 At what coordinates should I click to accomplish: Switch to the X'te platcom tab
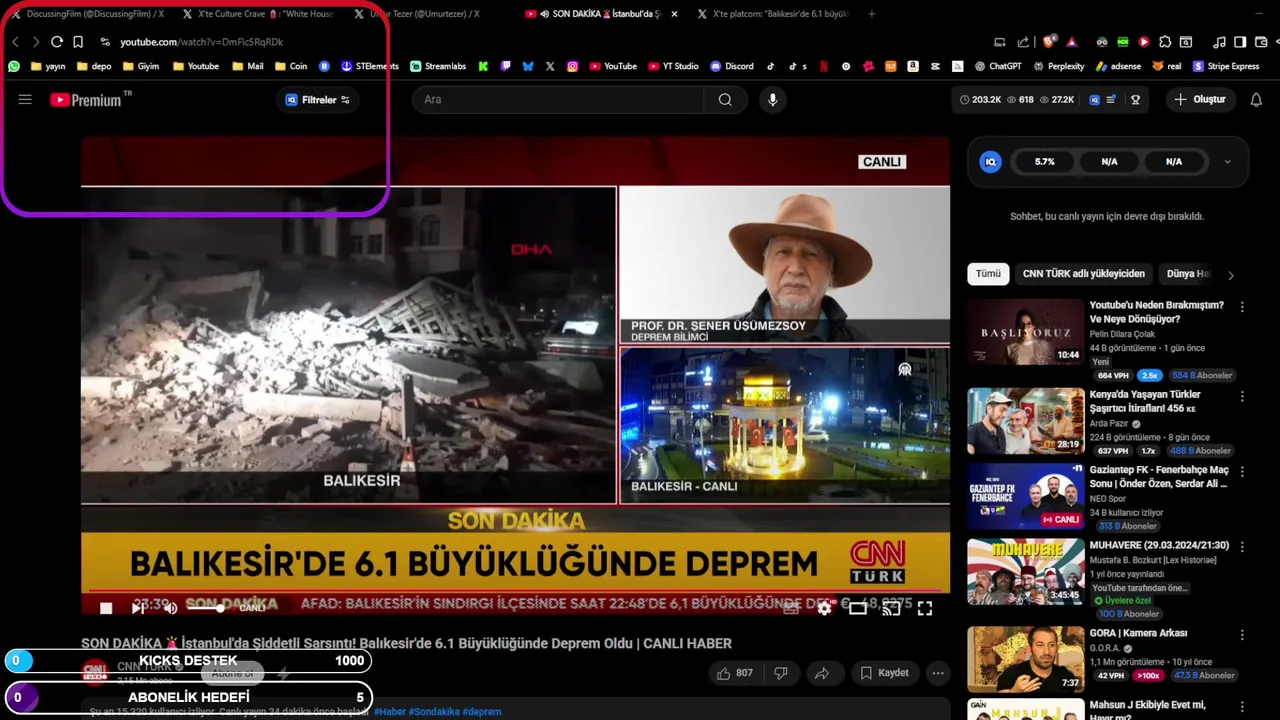[x=773, y=14]
